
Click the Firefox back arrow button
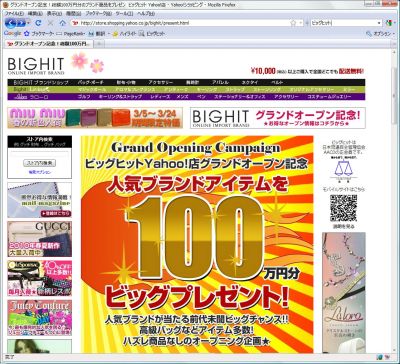click(x=10, y=23)
